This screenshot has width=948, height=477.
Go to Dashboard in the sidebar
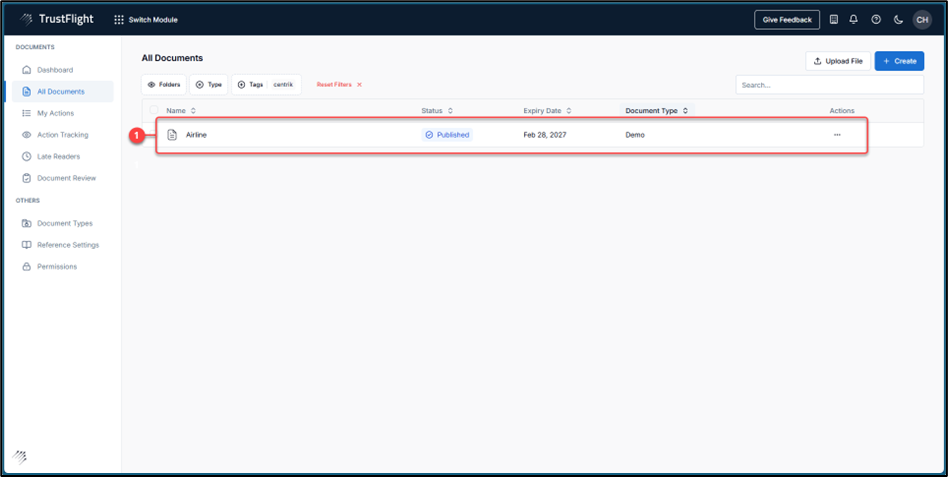55,70
